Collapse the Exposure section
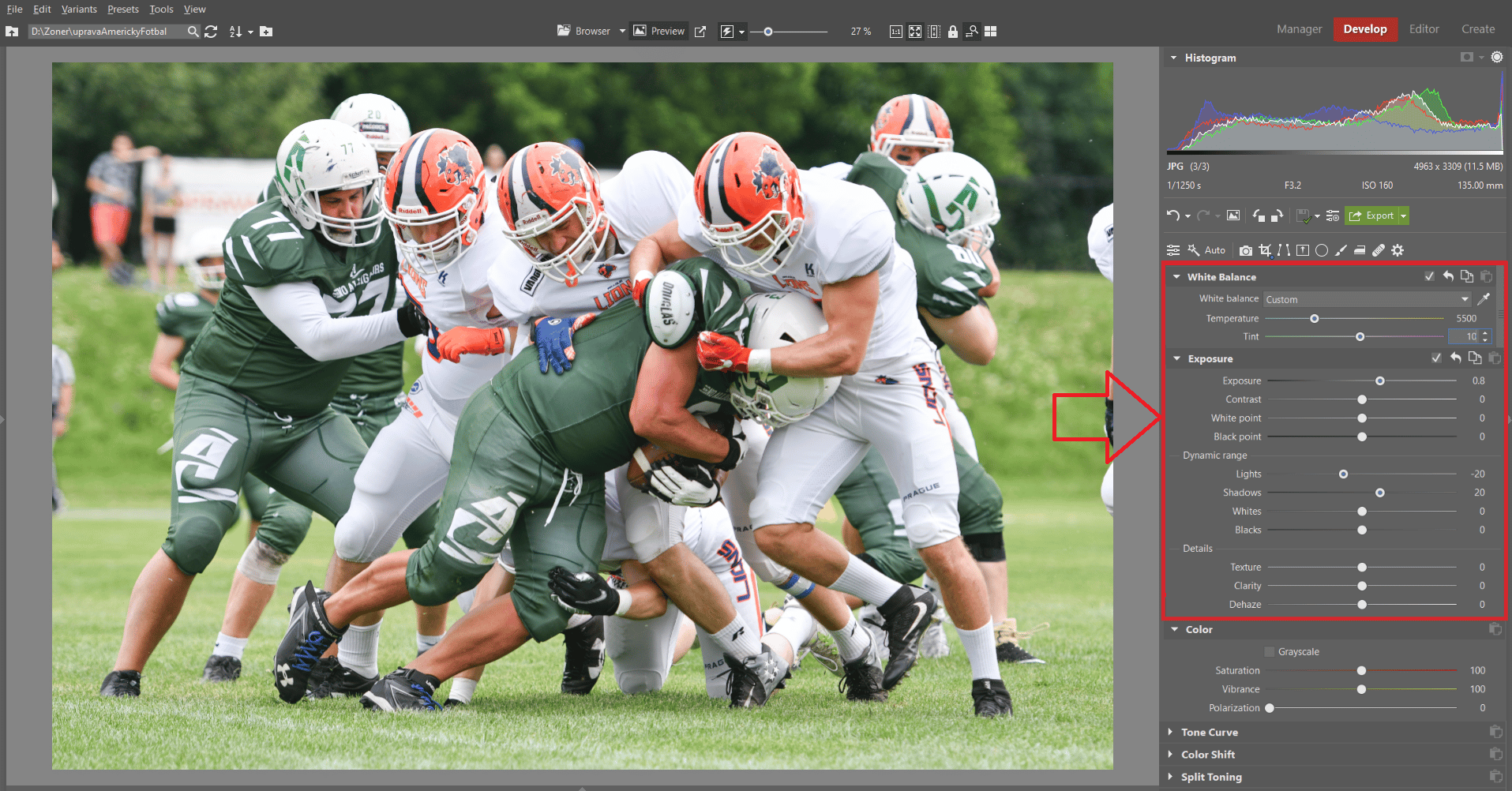Image resolution: width=1512 pixels, height=791 pixels. pos(1176,358)
